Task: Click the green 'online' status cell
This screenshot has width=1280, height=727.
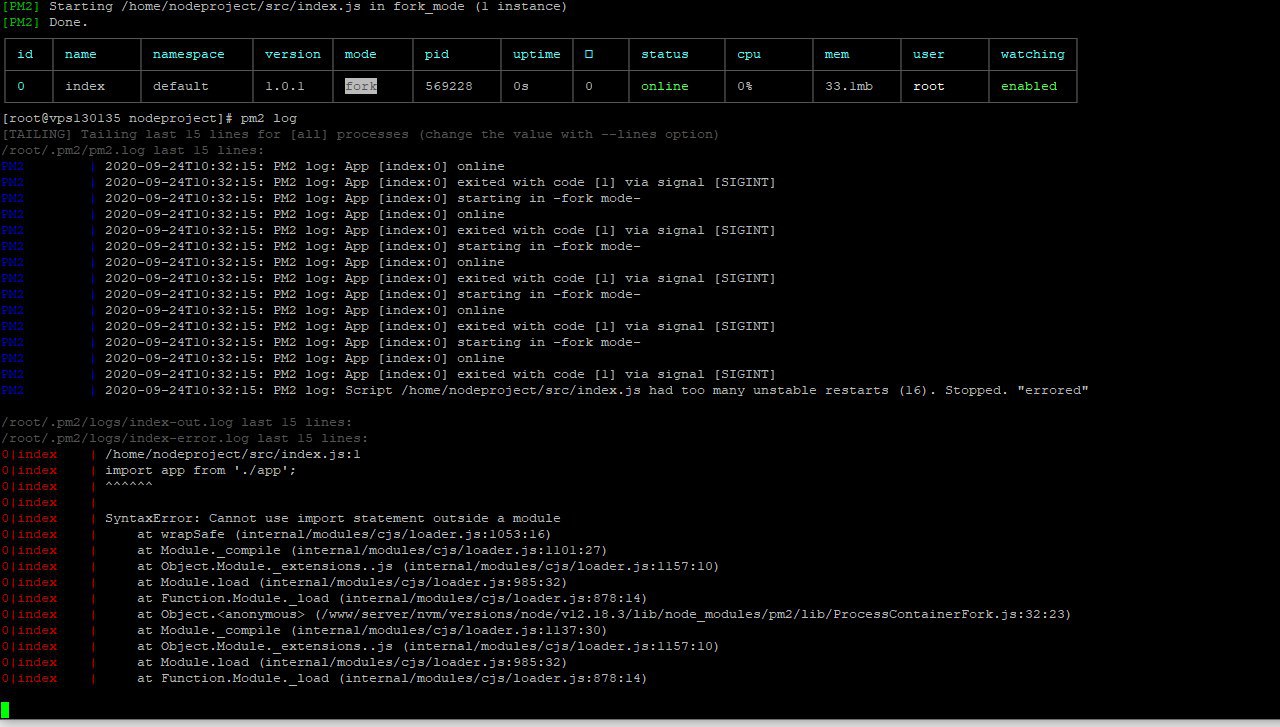Action: click(x=665, y=86)
